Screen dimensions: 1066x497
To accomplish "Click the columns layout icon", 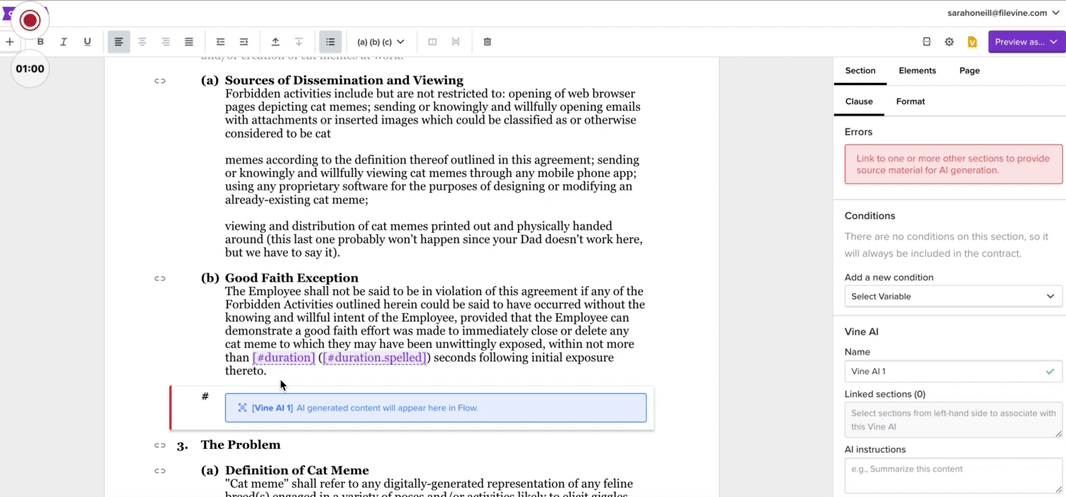I will pyautogui.click(x=432, y=42).
